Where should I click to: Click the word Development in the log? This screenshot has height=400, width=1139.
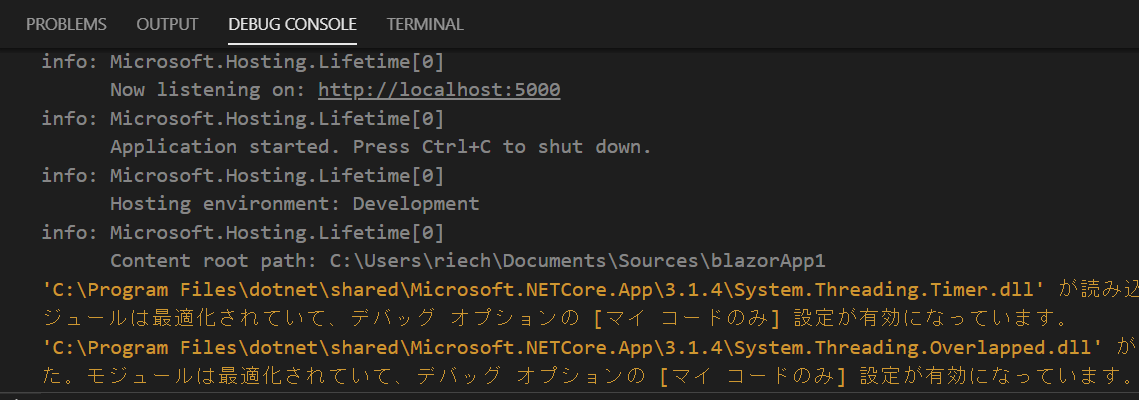[416, 203]
